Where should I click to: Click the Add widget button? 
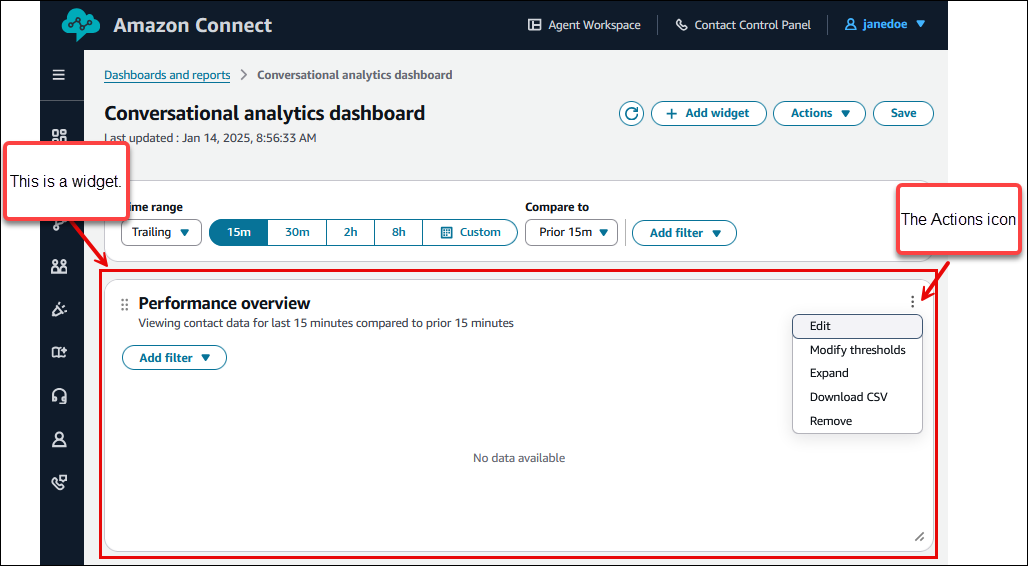[x=708, y=114]
